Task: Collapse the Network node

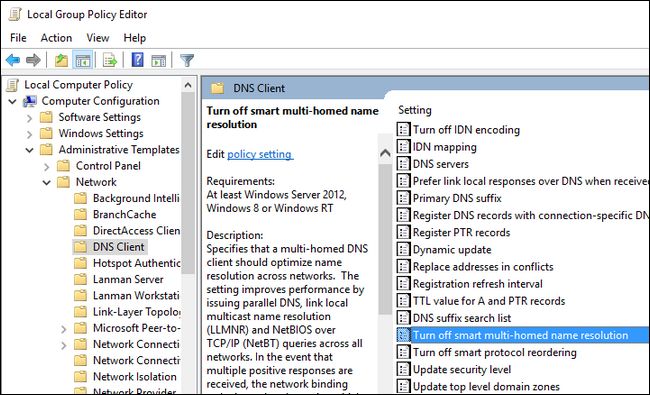Action: [46, 182]
